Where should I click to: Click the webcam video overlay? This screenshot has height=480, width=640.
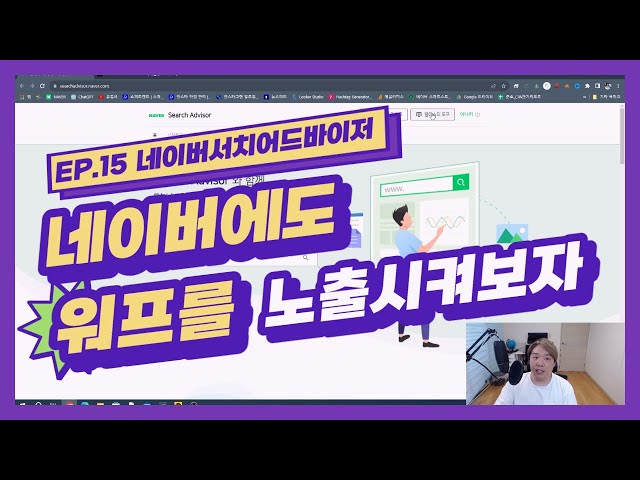545,364
